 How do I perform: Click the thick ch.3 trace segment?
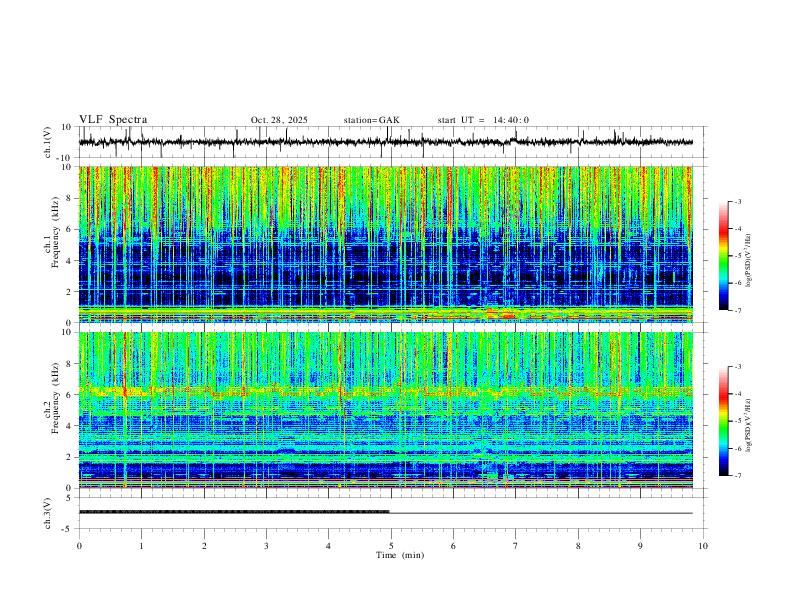[x=234, y=512]
